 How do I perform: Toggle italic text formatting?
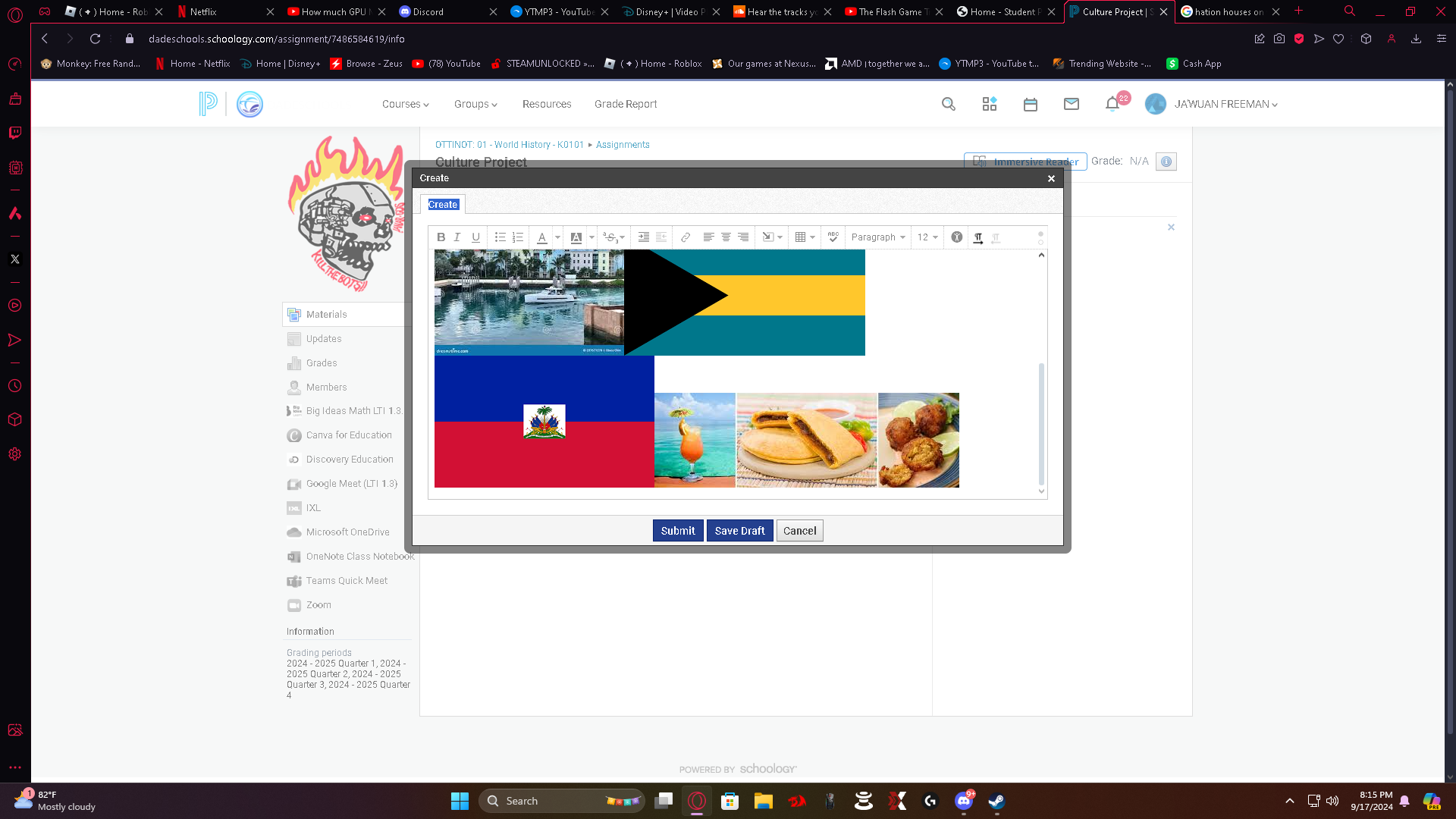tap(457, 237)
